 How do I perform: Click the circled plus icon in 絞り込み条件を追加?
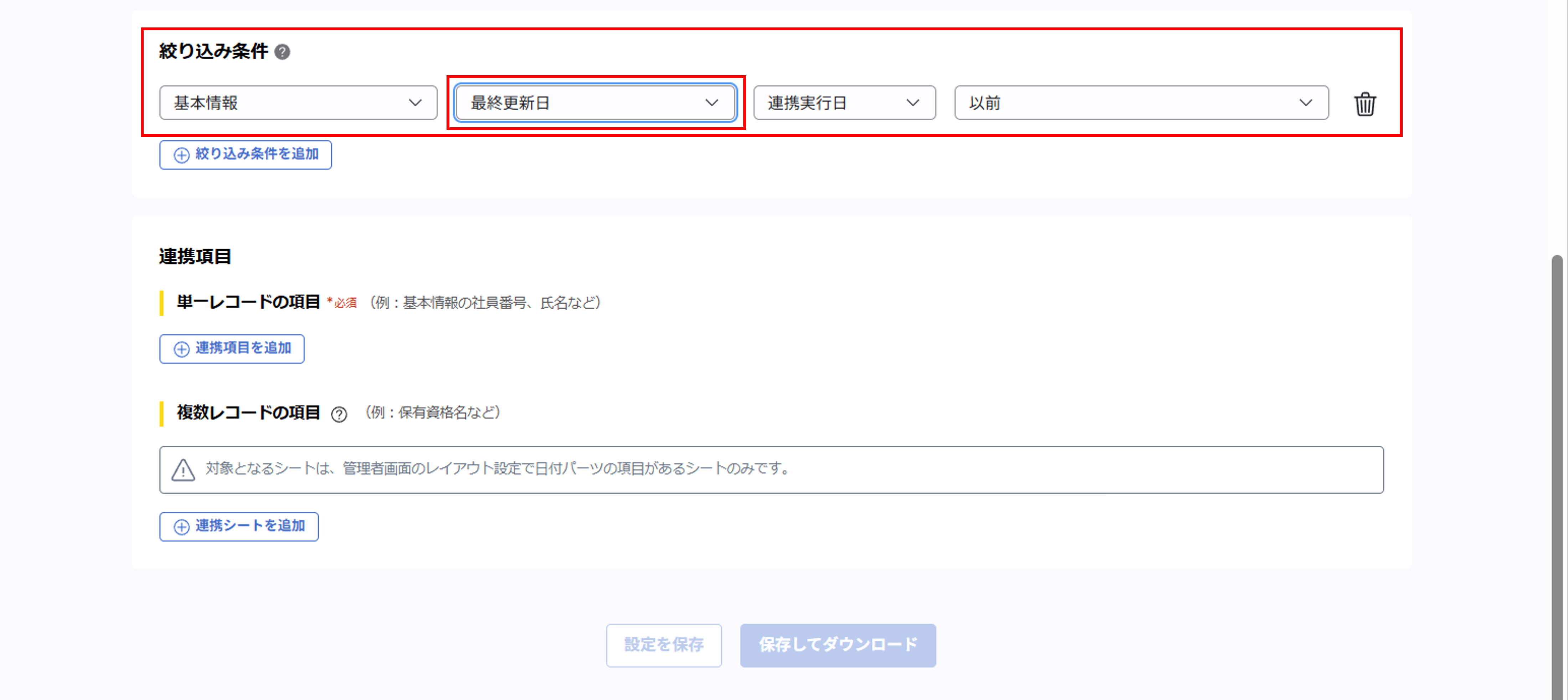181,155
